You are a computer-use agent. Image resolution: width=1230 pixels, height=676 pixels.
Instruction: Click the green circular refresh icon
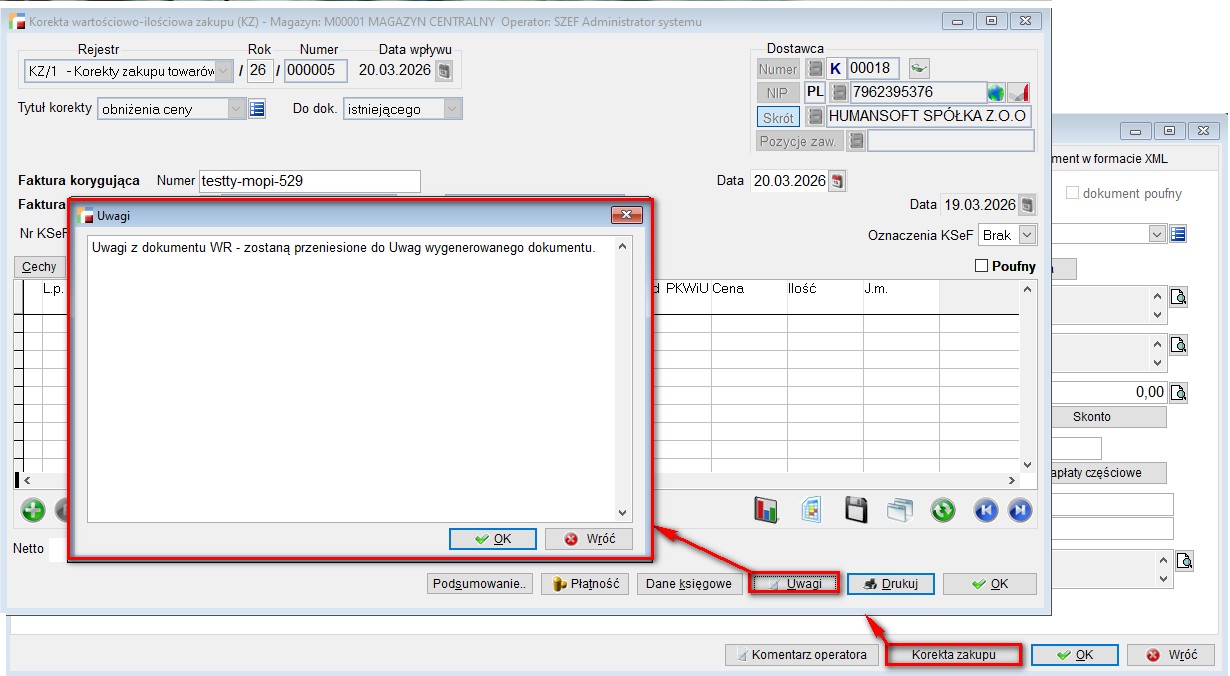click(x=942, y=510)
